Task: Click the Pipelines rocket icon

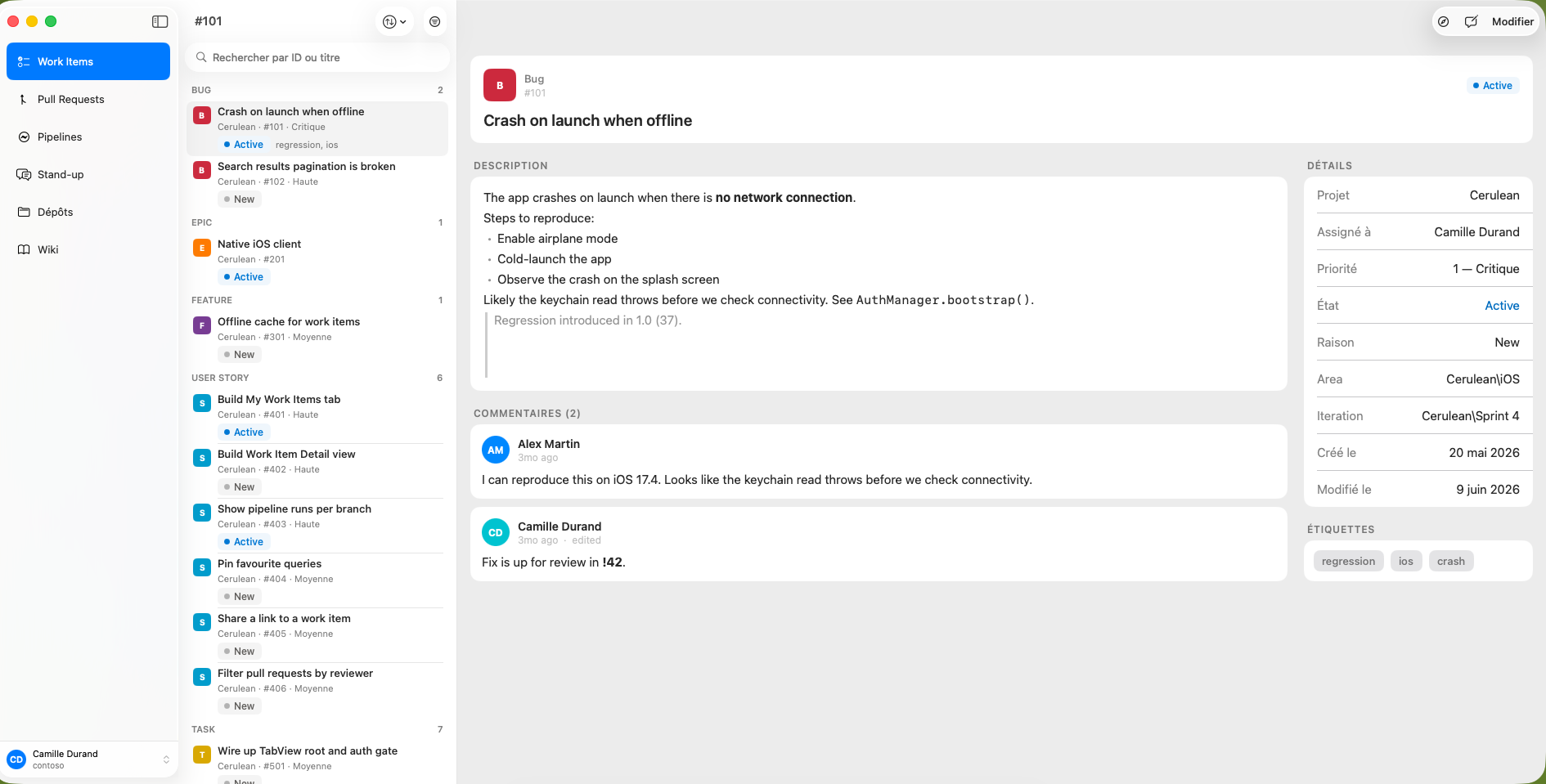Action: pyautogui.click(x=24, y=137)
